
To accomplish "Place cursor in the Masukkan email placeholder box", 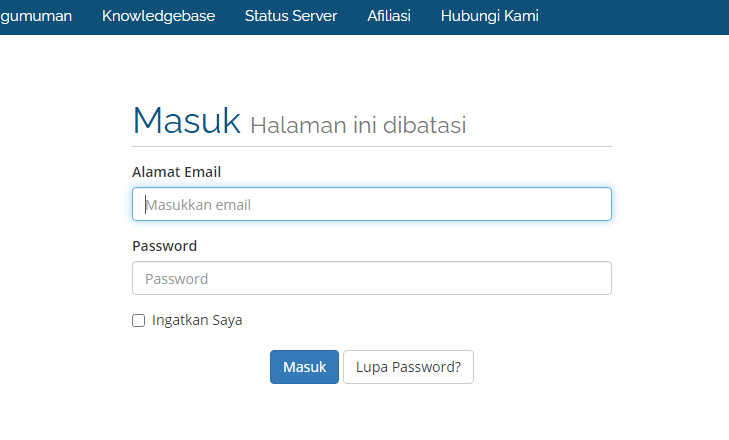I will [x=371, y=204].
